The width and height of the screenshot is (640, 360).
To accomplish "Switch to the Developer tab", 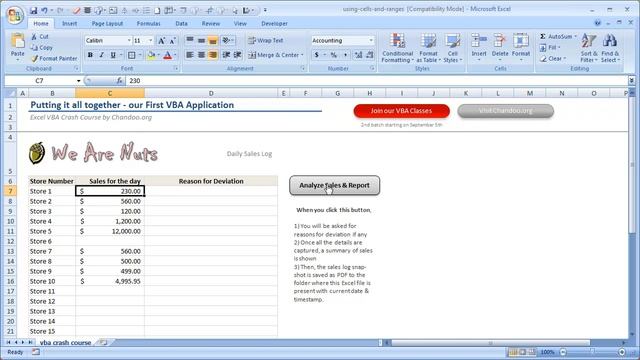I will click(274, 24).
